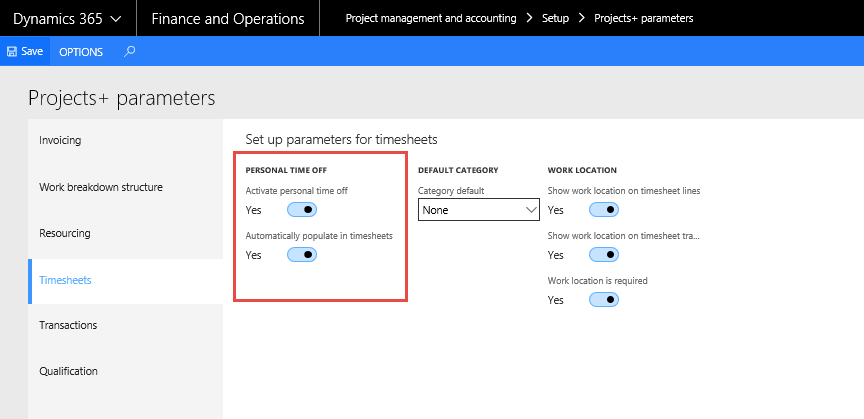Click inside the Category default field
Screen dimensions: 864x419
[x=468, y=210]
